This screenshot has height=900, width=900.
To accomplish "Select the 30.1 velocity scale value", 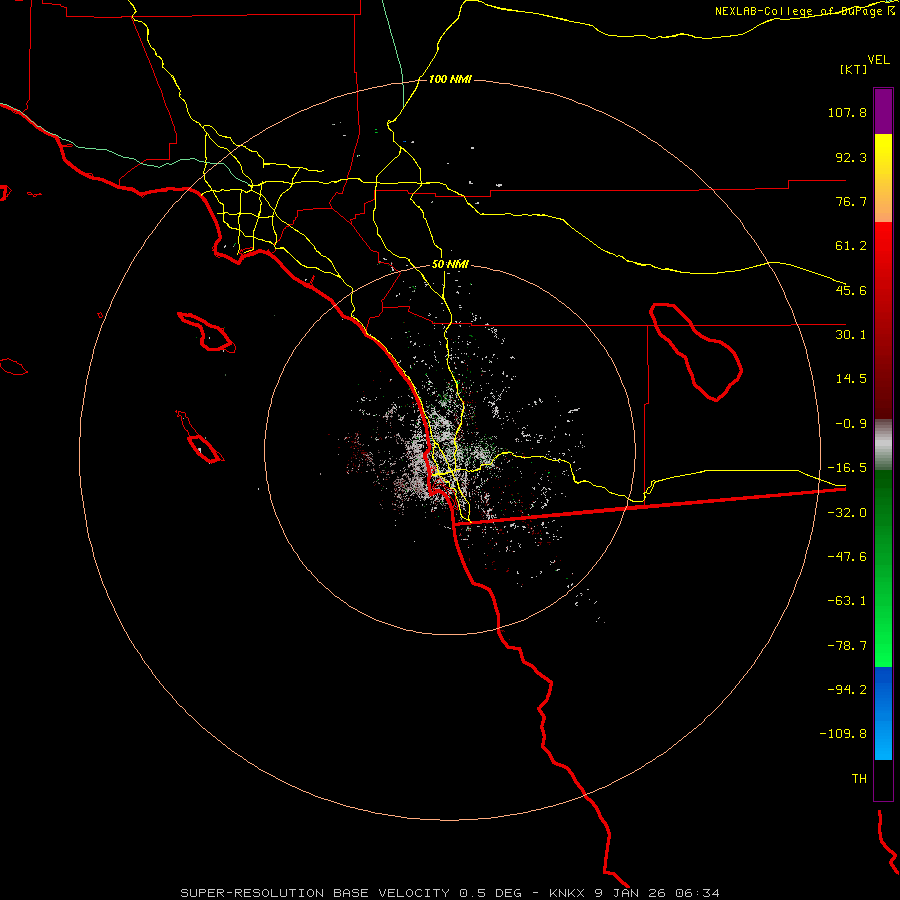I will [x=851, y=335].
